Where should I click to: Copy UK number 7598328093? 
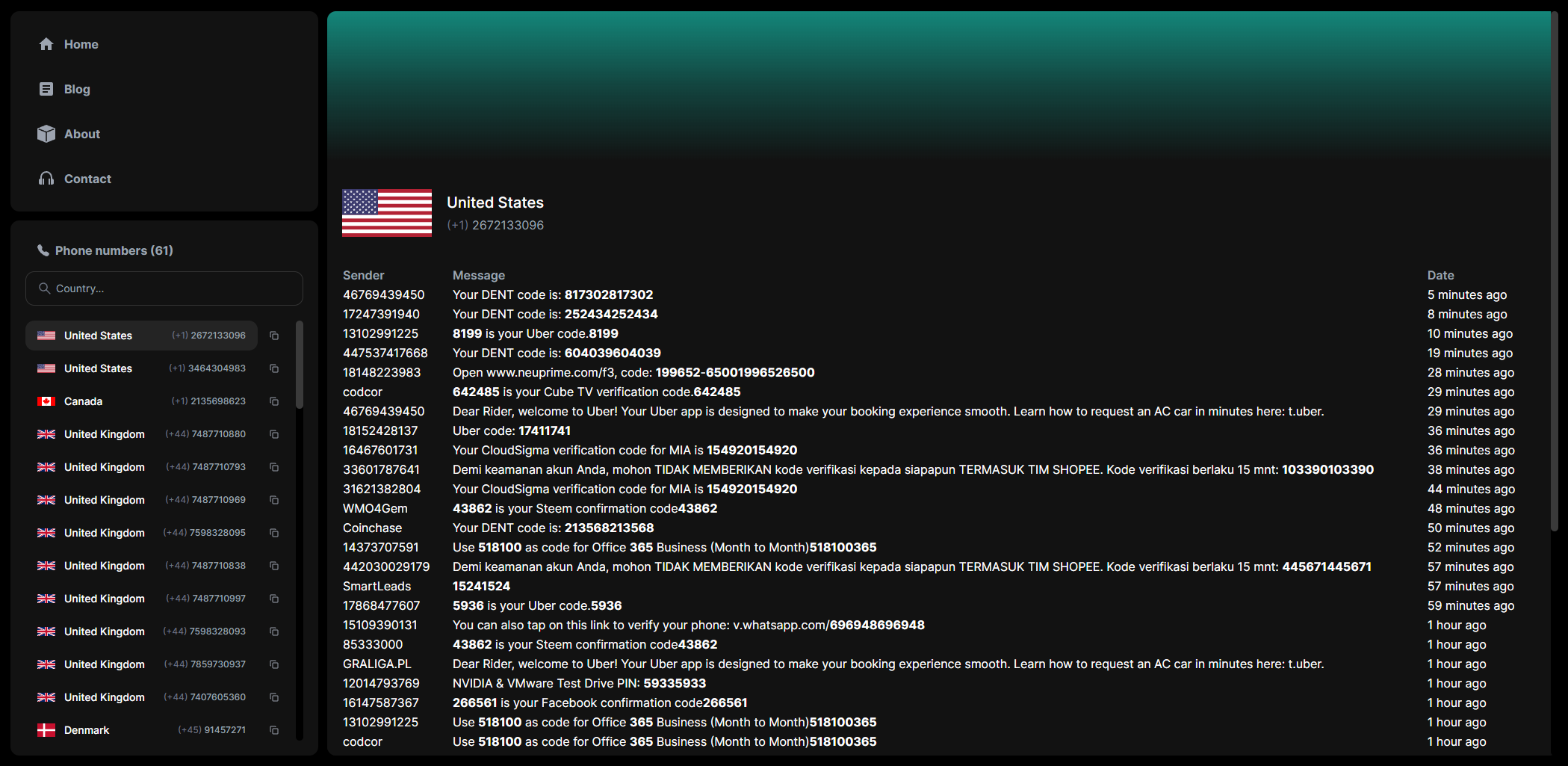(274, 631)
